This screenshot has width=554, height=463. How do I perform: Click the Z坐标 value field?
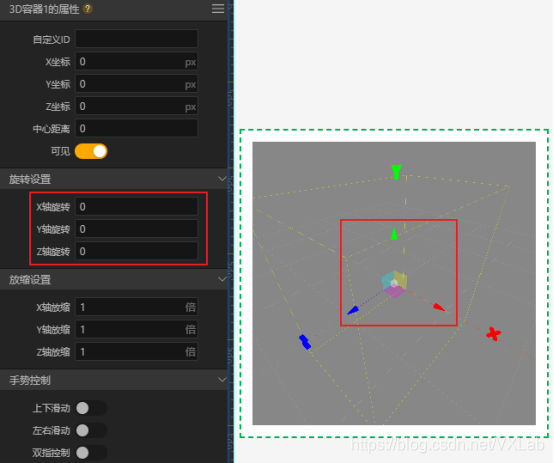pos(136,106)
